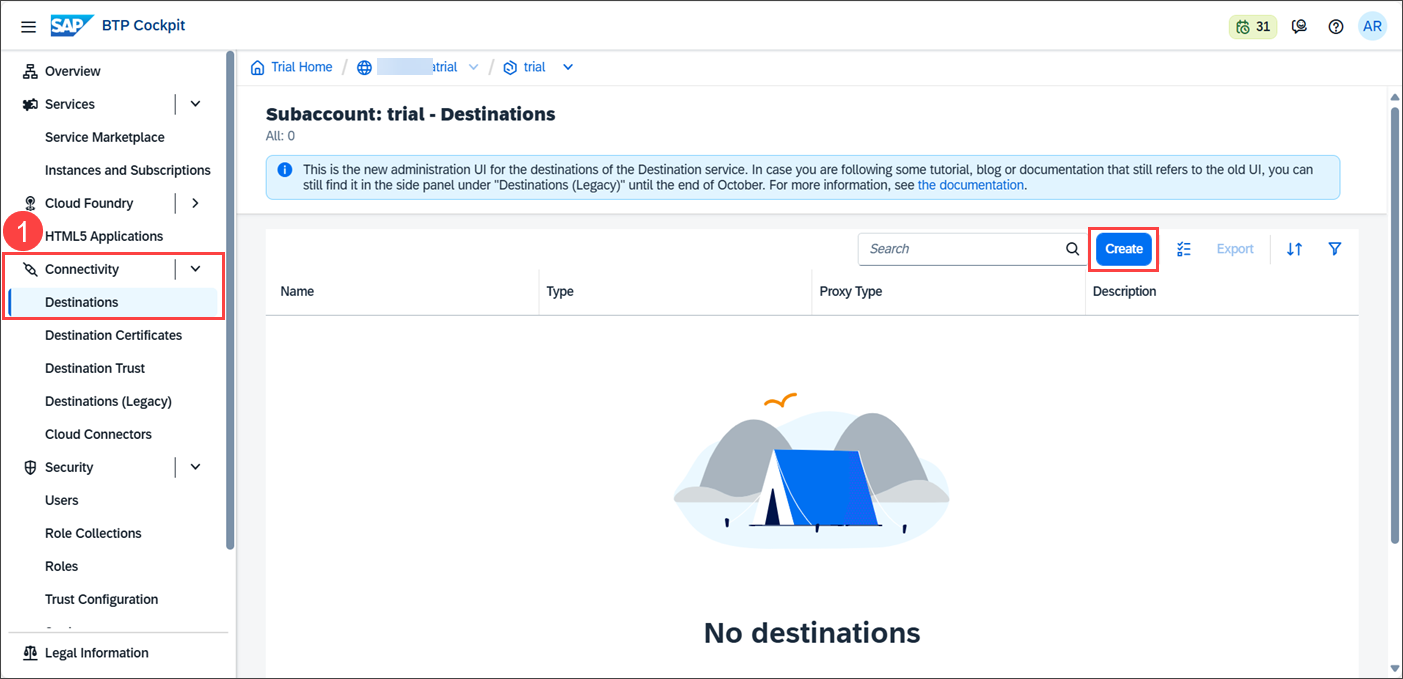1403x679 pixels.
Task: Click the Export button
Action: coord(1235,249)
